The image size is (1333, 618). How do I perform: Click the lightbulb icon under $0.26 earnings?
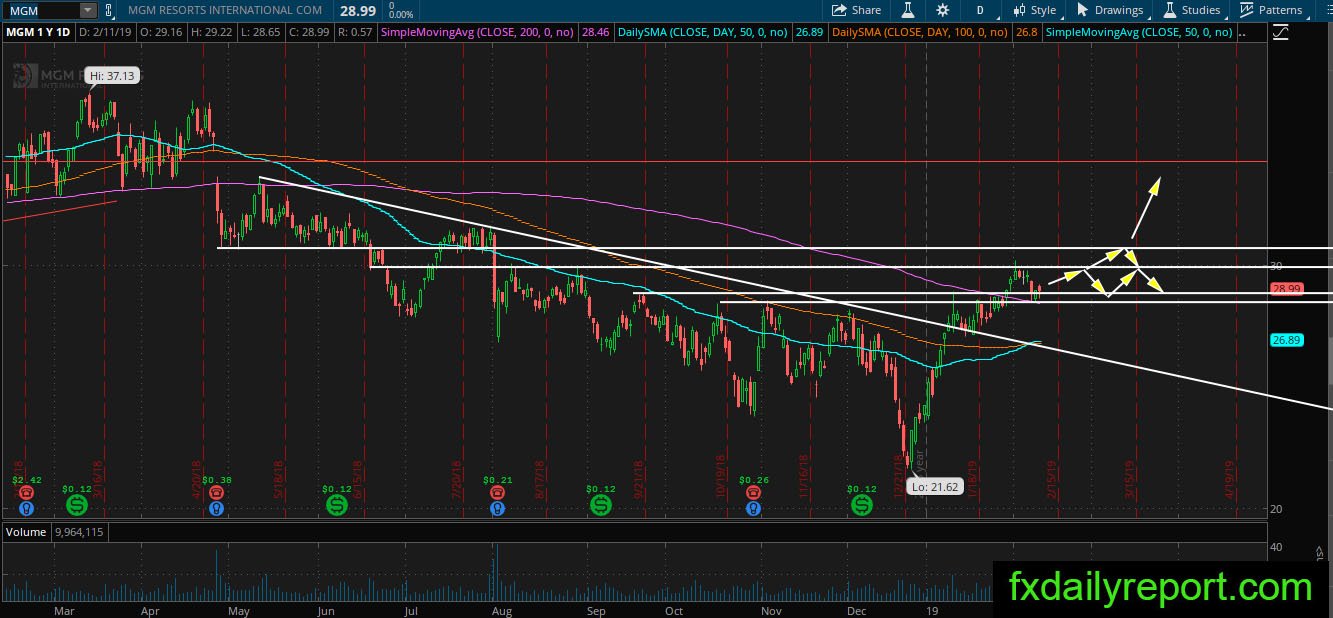click(751, 508)
